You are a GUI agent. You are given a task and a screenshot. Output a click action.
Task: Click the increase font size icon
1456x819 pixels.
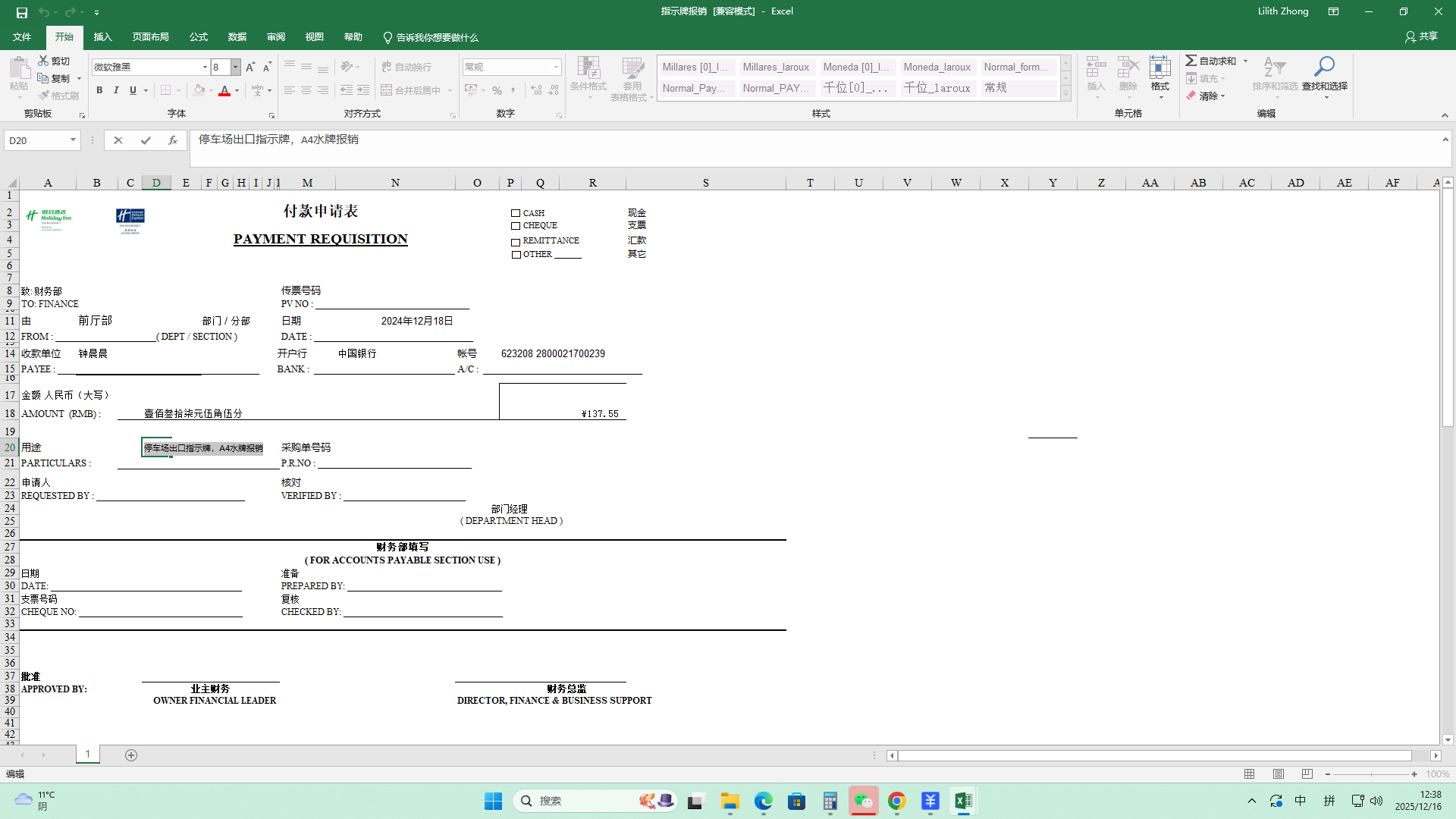point(250,67)
